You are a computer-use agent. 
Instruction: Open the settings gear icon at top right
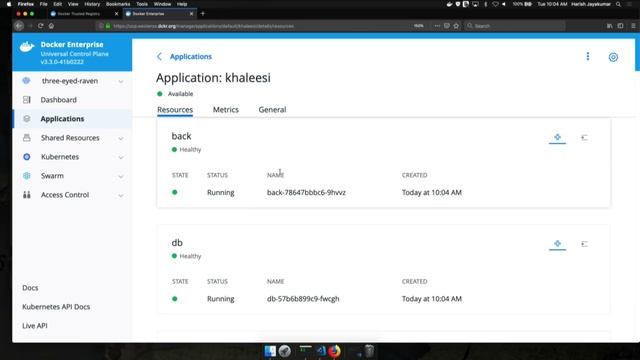[x=613, y=57]
